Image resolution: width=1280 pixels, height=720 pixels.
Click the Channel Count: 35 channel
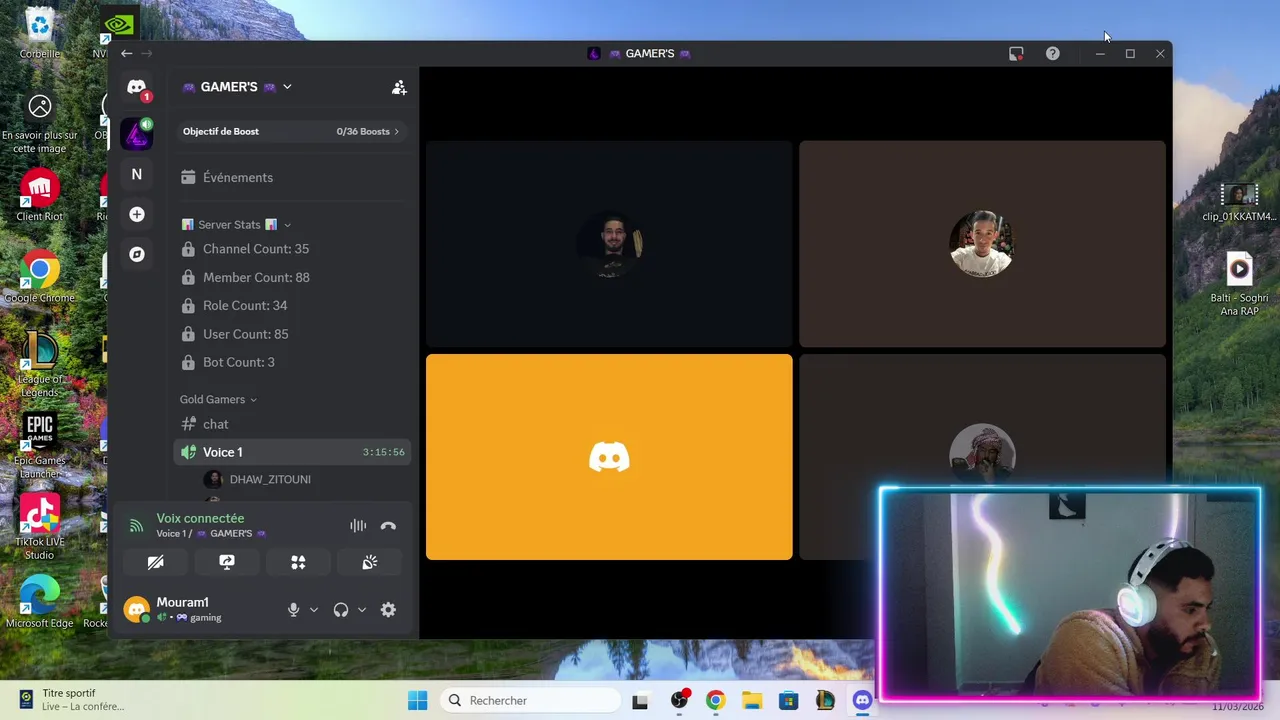coord(290,249)
